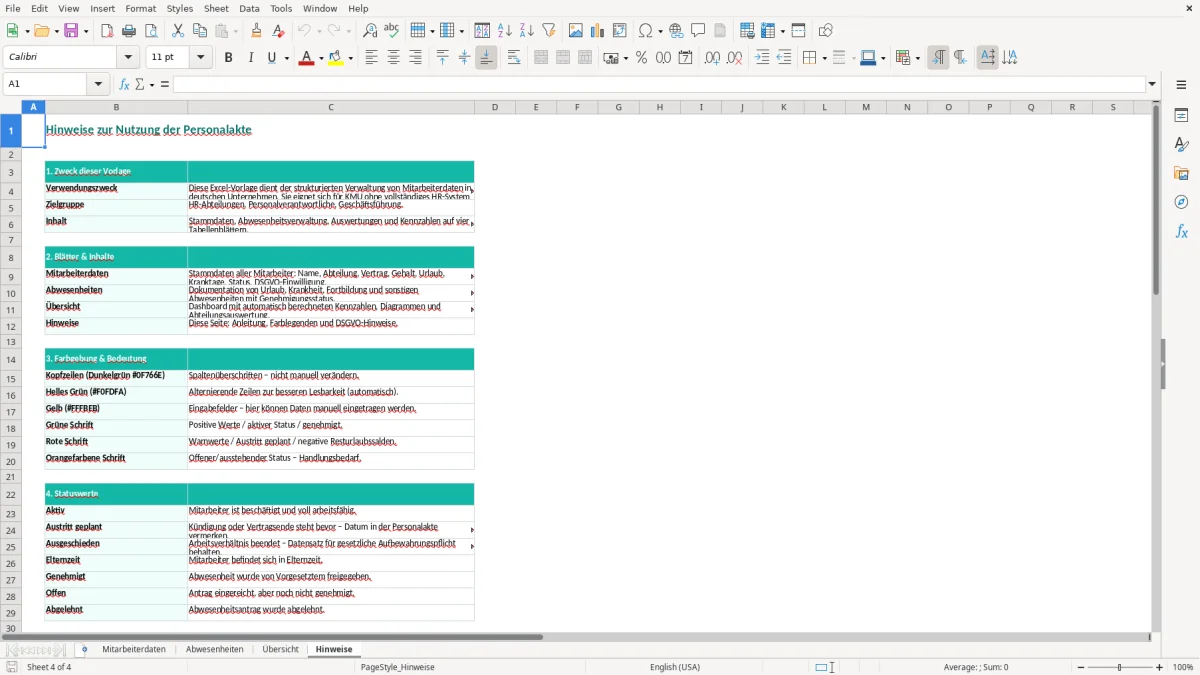
Task: Click Sort Descending icon
Action: click(x=527, y=31)
